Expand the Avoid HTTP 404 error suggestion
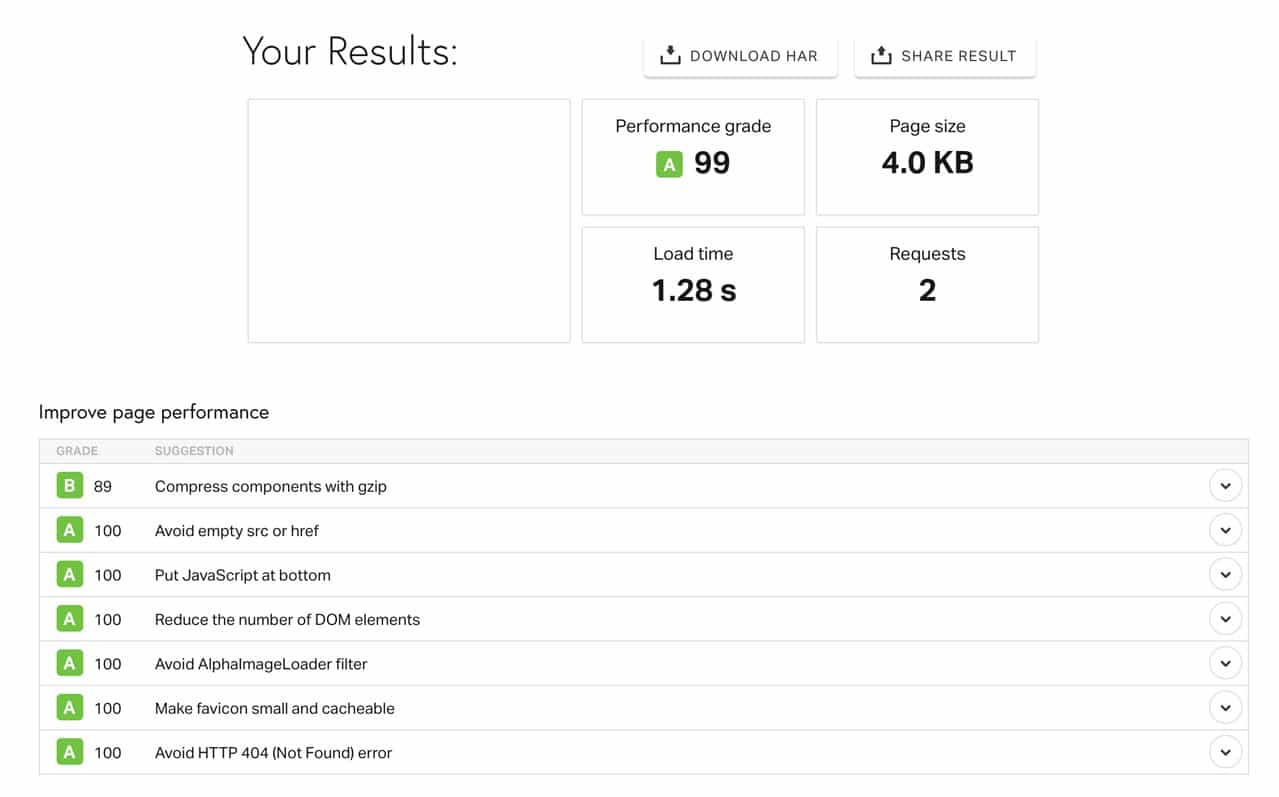The image size is (1279, 797). [1225, 751]
